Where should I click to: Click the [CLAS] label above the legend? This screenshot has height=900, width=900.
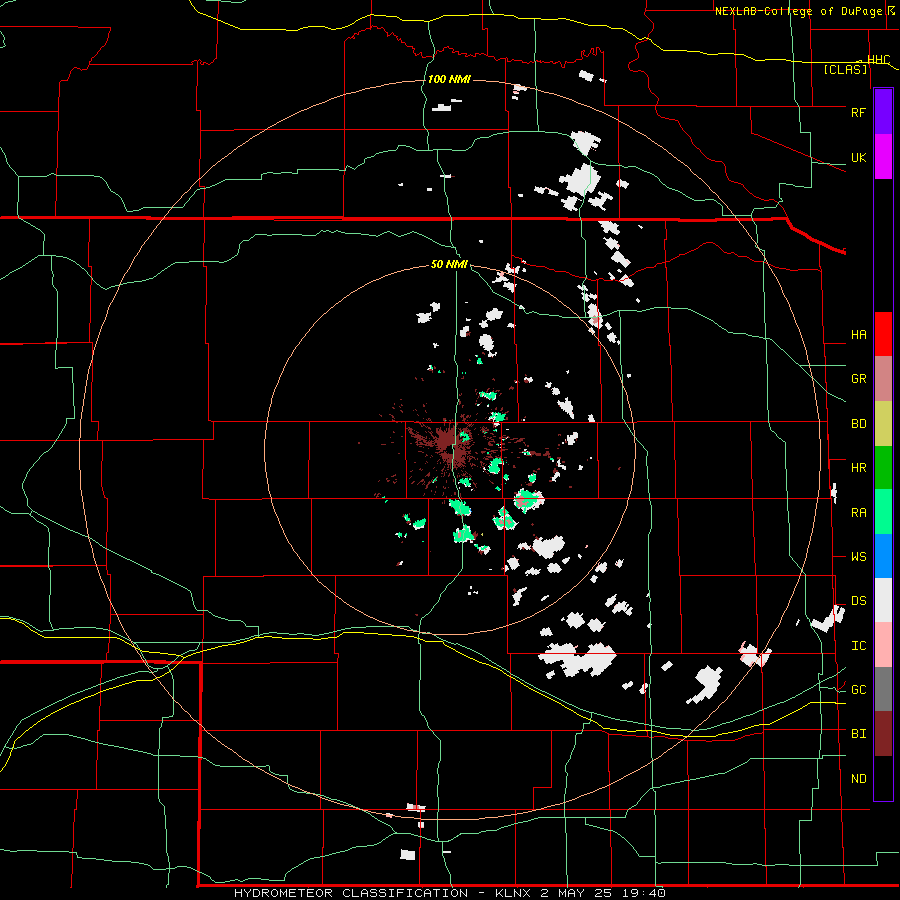coord(845,69)
